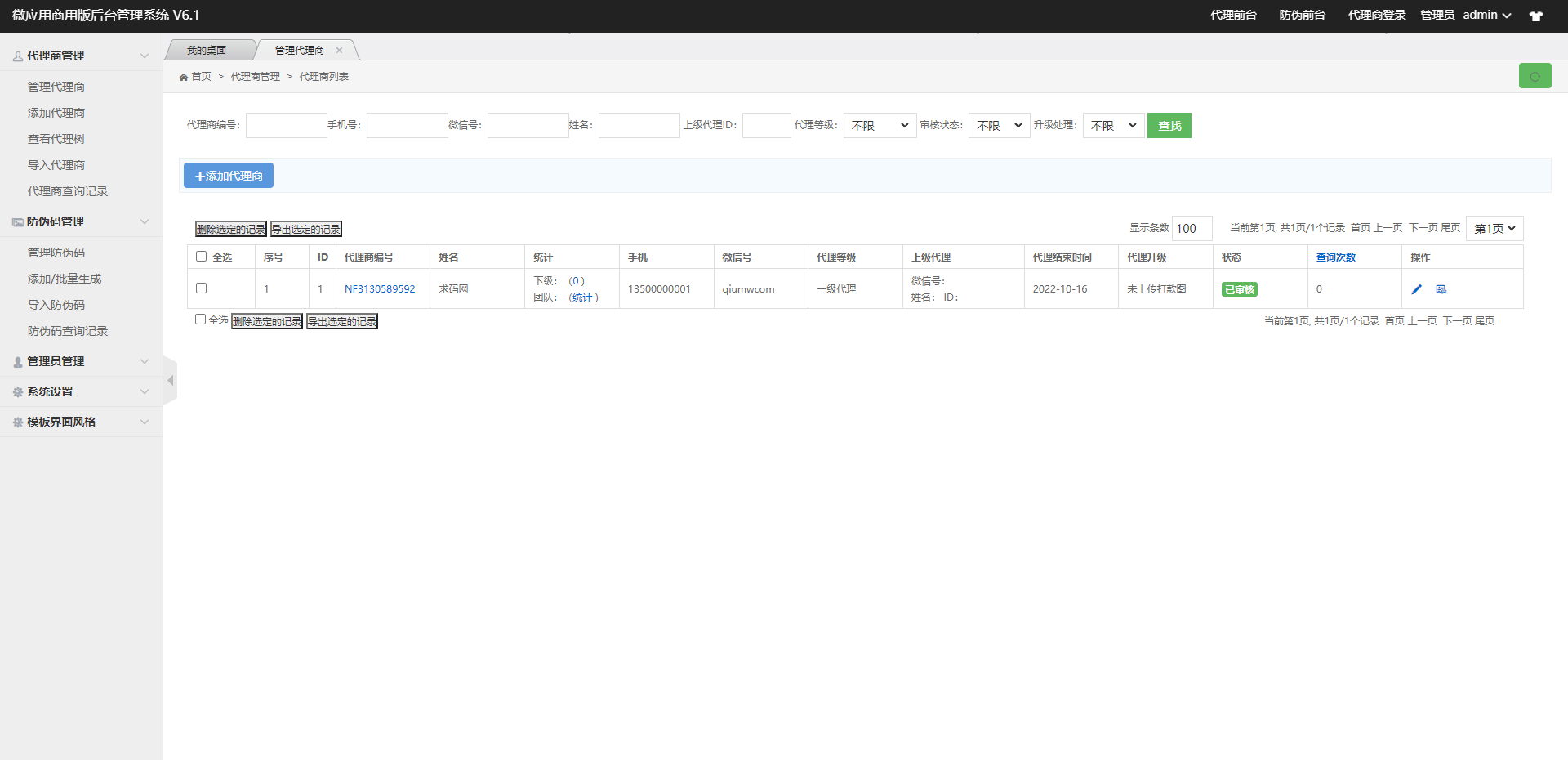
Task: Open the 第1页 page selector dropdown
Action: click(1494, 229)
